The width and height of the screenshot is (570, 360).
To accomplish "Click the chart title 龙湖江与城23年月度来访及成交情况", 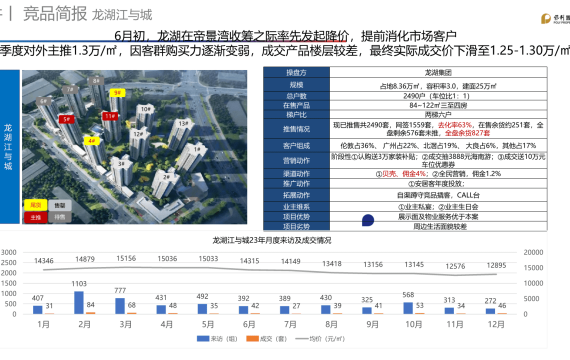I will [272, 240].
